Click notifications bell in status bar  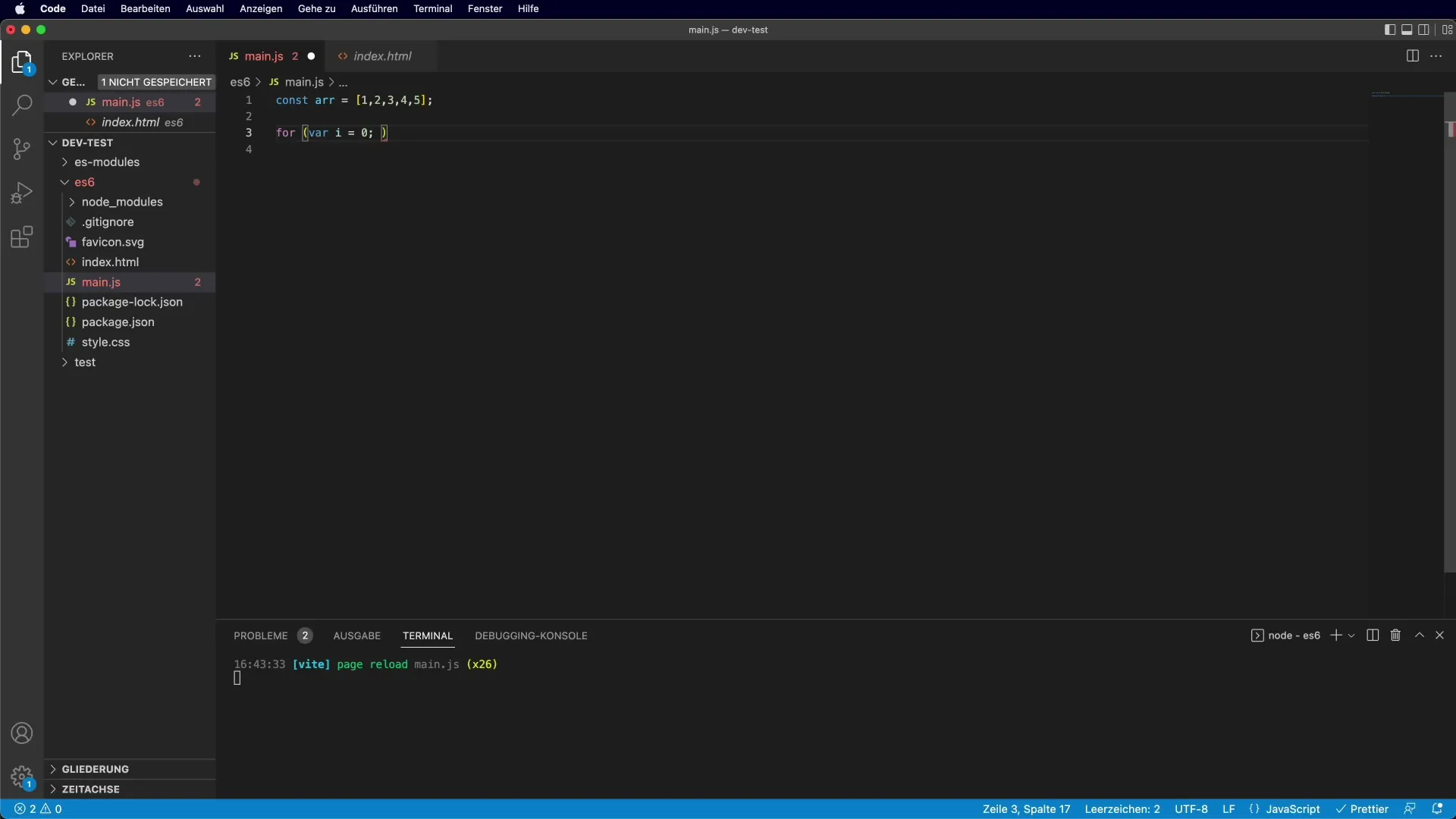(1436, 809)
